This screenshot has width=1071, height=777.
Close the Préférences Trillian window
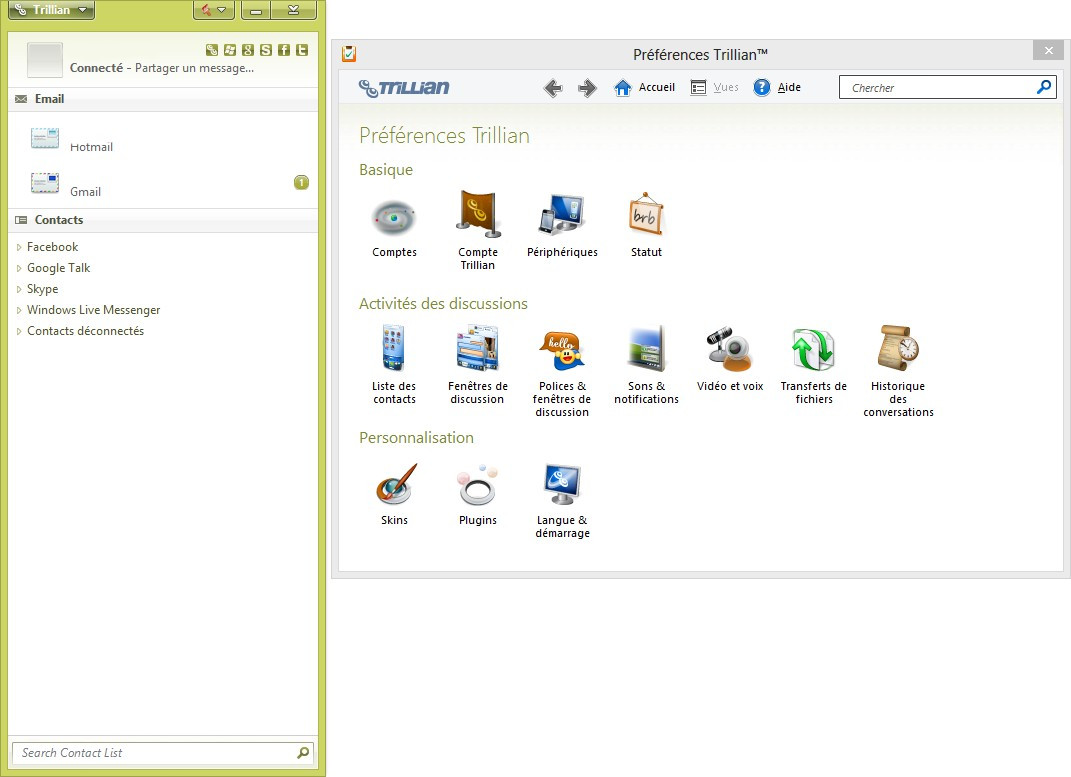point(1048,51)
